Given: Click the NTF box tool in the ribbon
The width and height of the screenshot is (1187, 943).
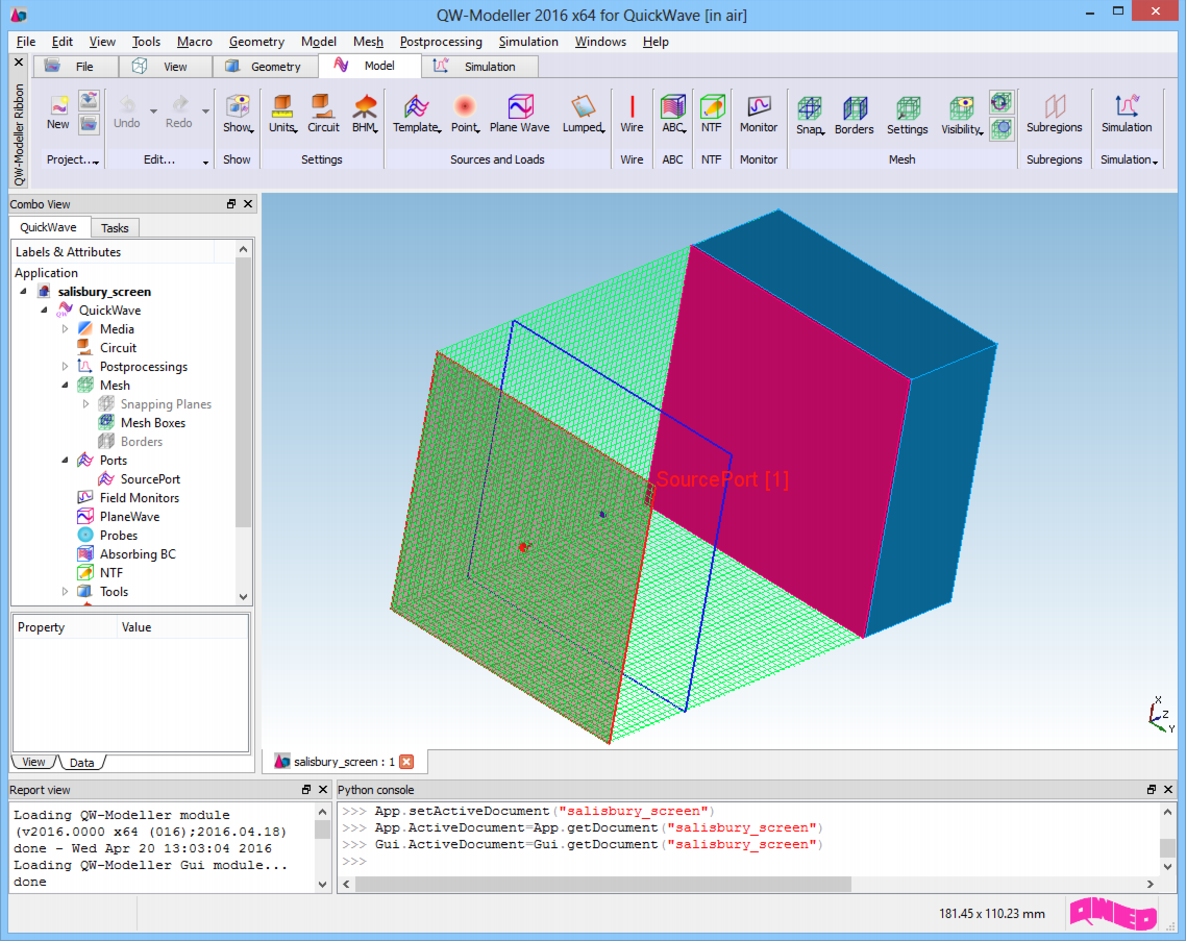Looking at the screenshot, I should click(x=712, y=114).
